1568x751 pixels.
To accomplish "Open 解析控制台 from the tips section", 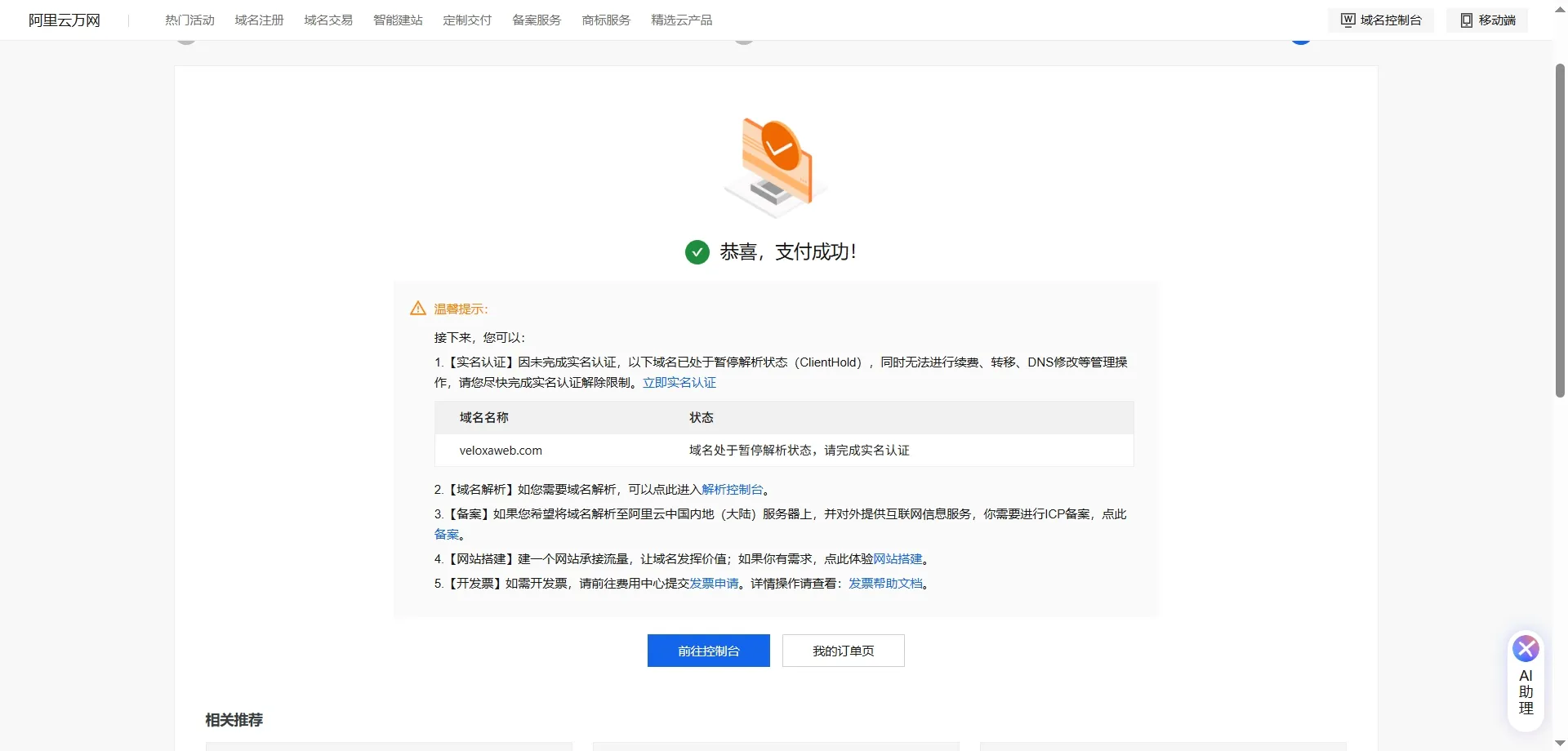I will pyautogui.click(x=733, y=489).
